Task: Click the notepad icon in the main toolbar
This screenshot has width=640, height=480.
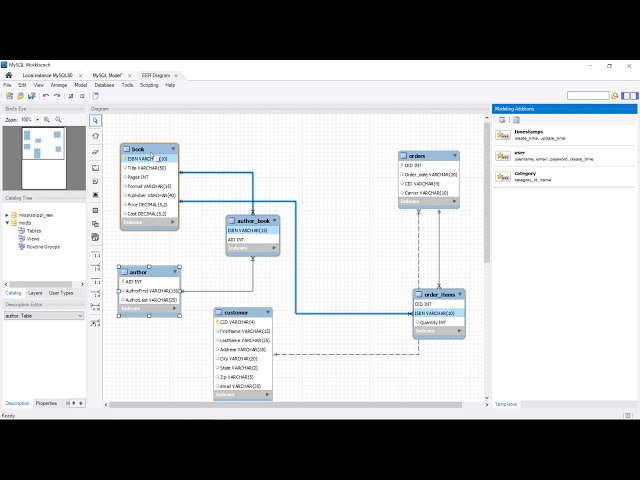Action: click(95, 96)
